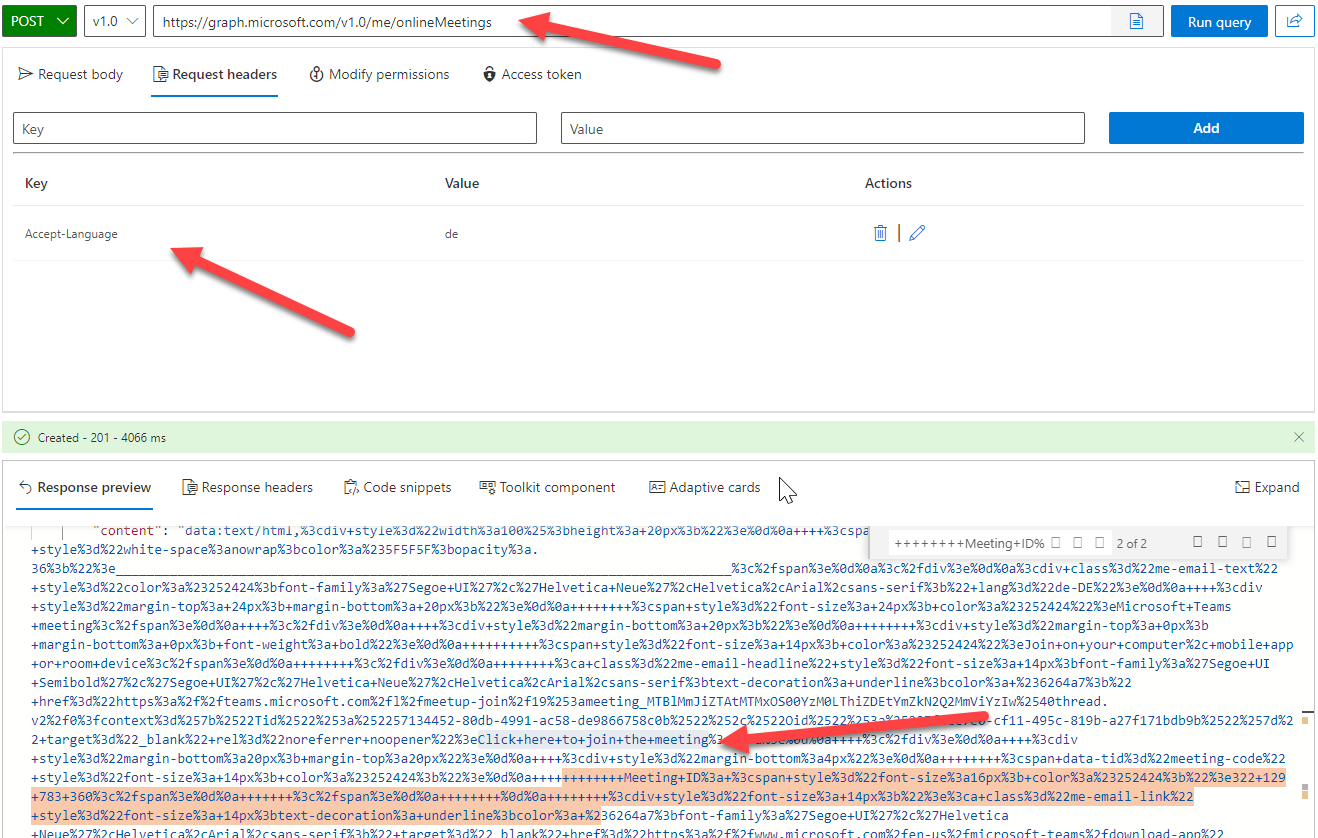1318x838 pixels.
Task: Share the current query via share icon
Action: point(1295,21)
